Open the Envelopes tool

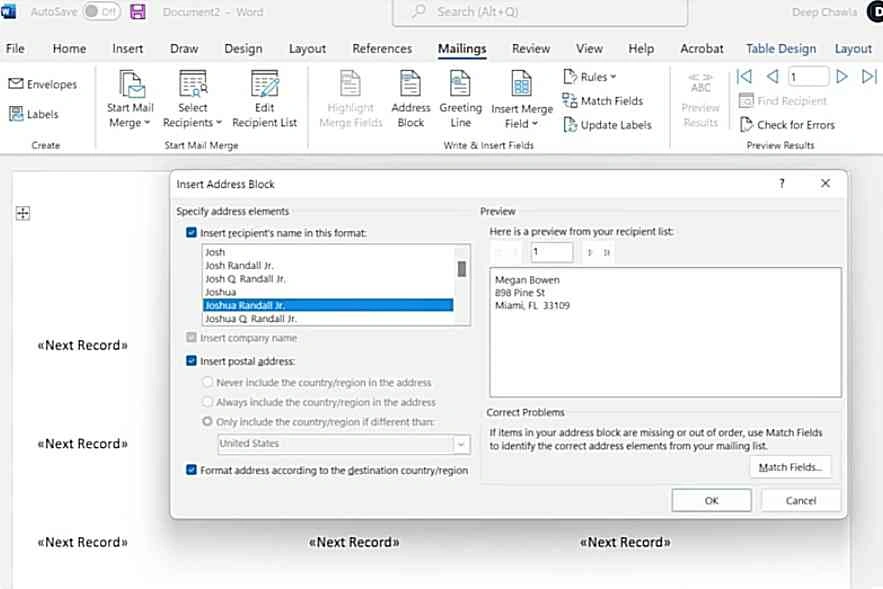pos(43,84)
